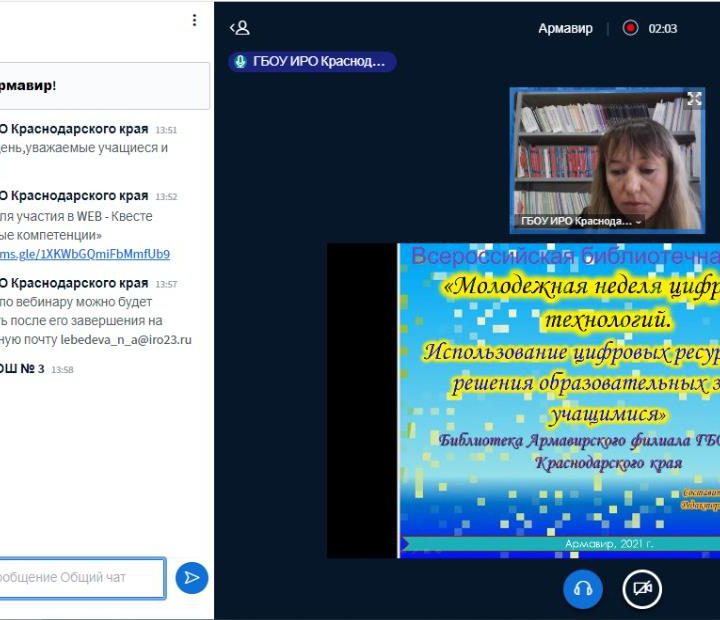Click the red recording indicator icon
720x620 pixels.
point(630,28)
